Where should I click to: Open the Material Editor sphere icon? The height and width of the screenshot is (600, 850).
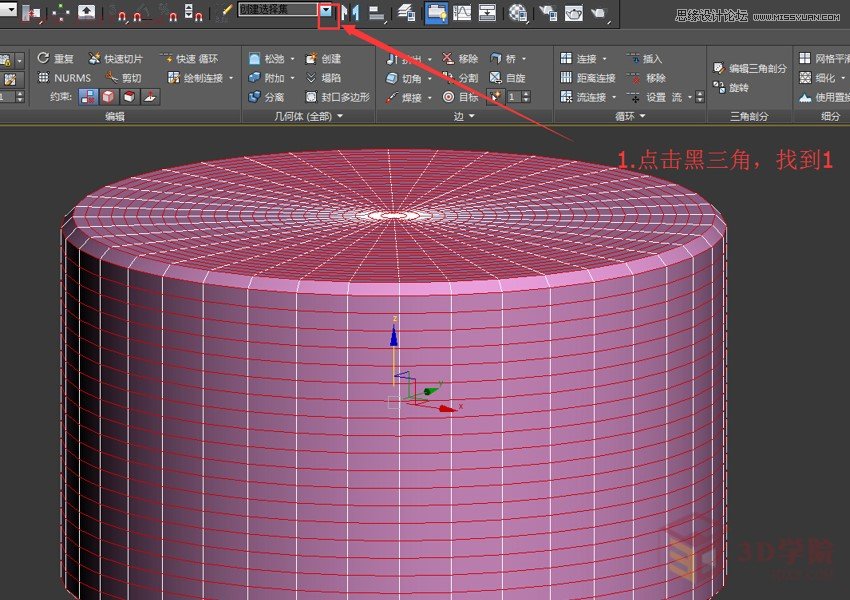click(518, 12)
